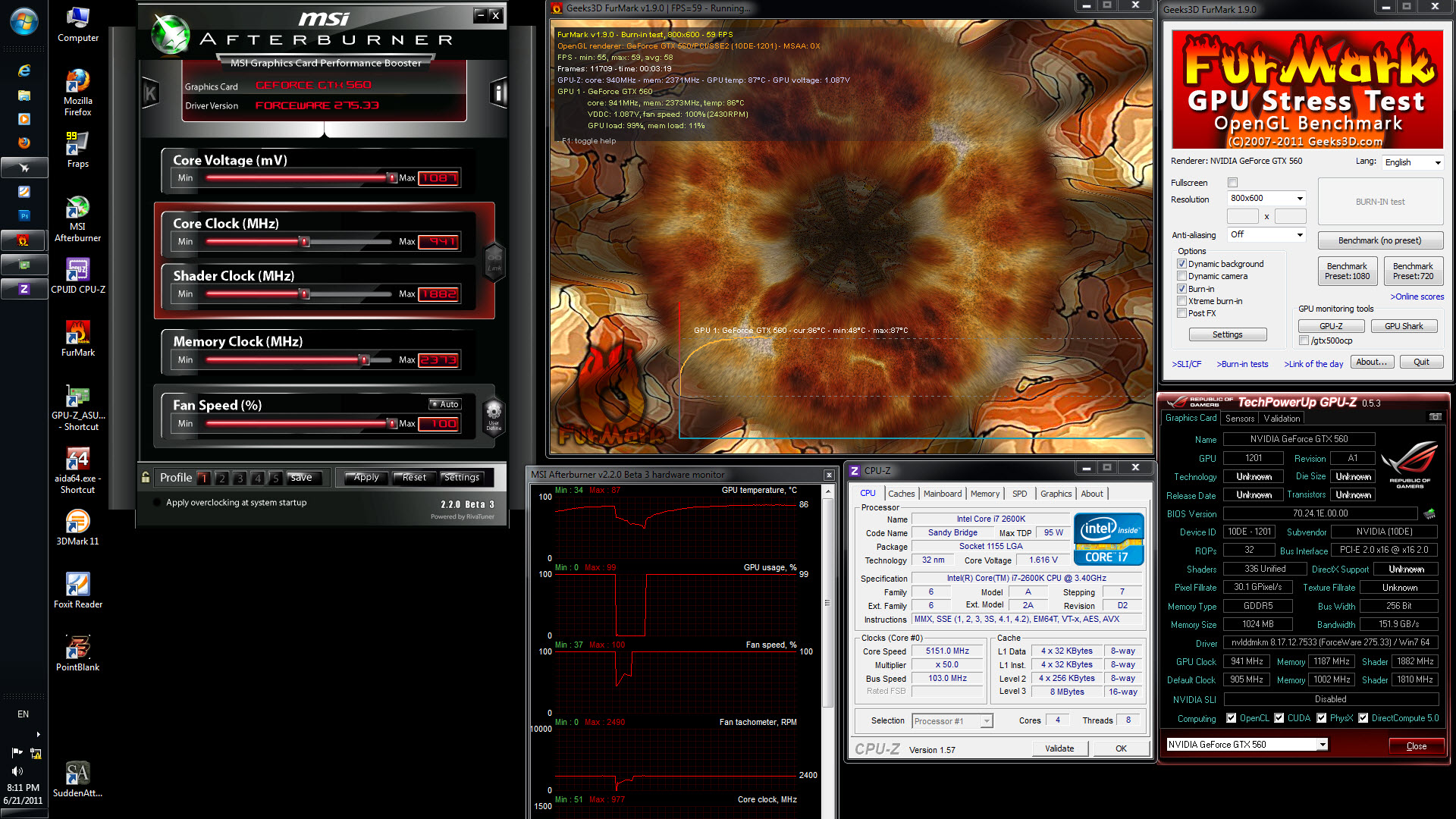Click the Core Clock slider handle

tap(305, 242)
